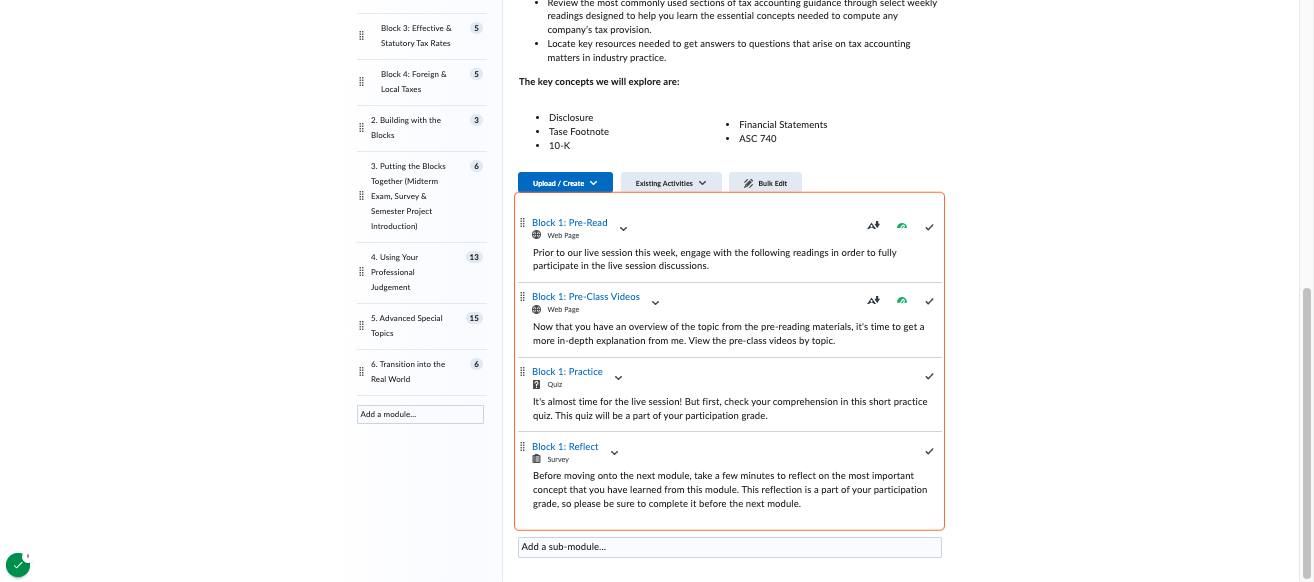The width and height of the screenshot is (1314, 582).
Task: Click completion checkmark on Block 1: Reflect
Action: pos(929,451)
